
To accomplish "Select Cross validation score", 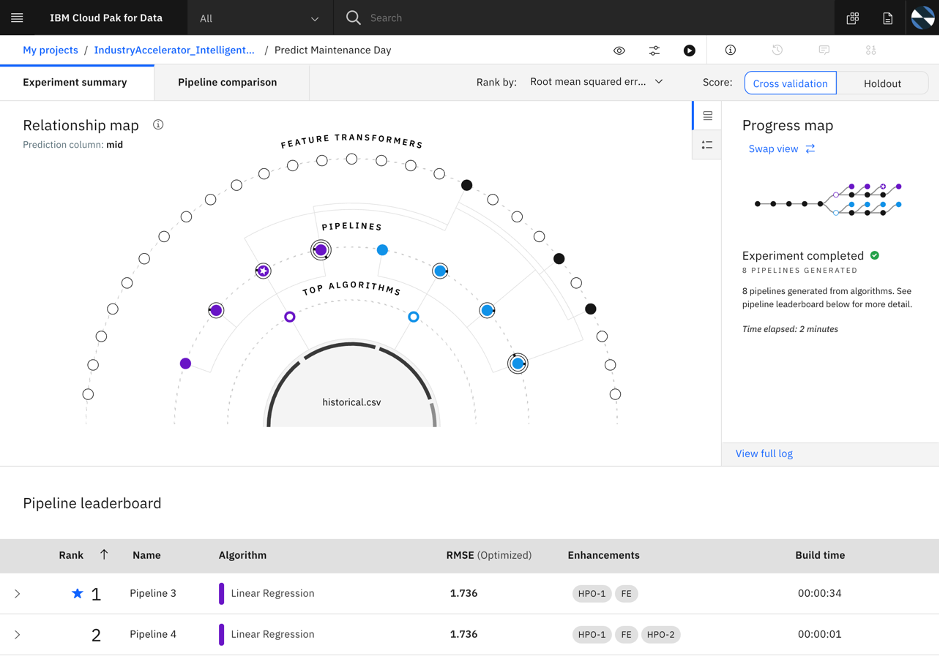I will (790, 83).
